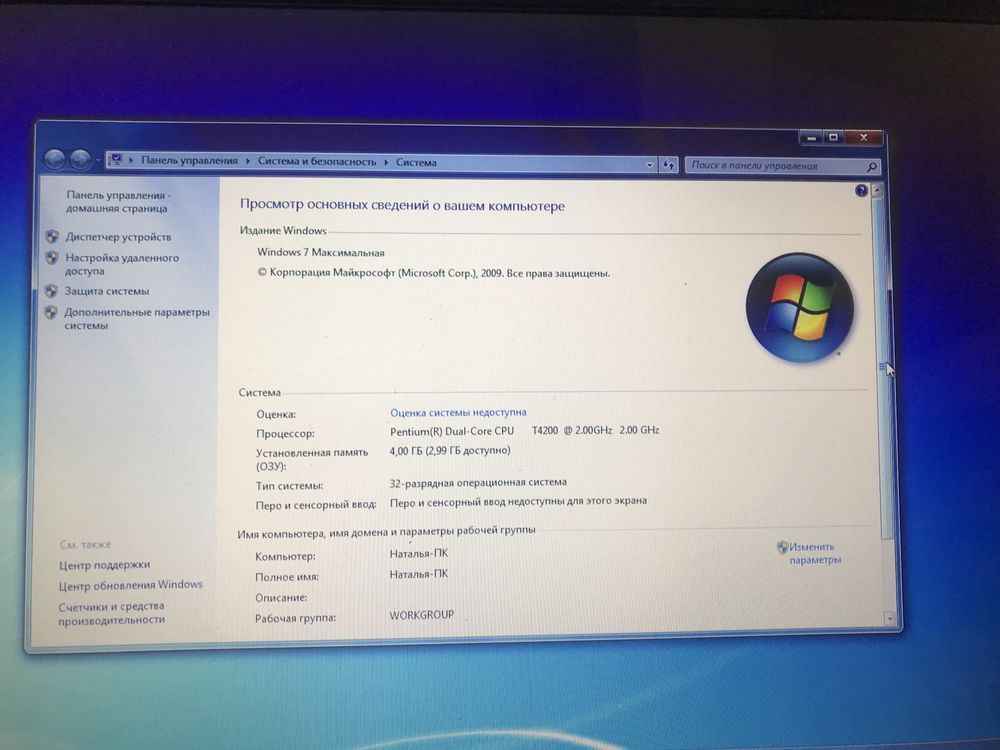Viewport: 1000px width, 750px height.
Task: Close the System window
Action: [x=864, y=137]
